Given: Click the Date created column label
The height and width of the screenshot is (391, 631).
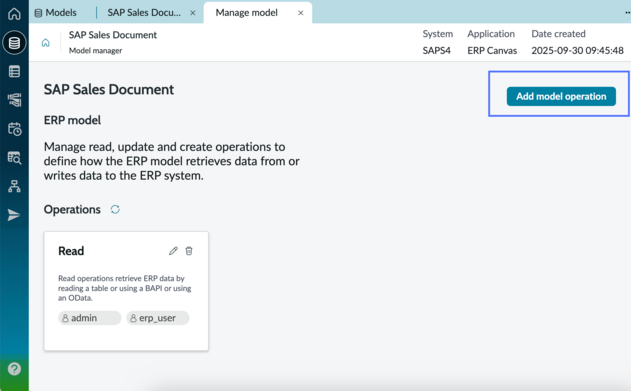Looking at the screenshot, I should tap(558, 34).
